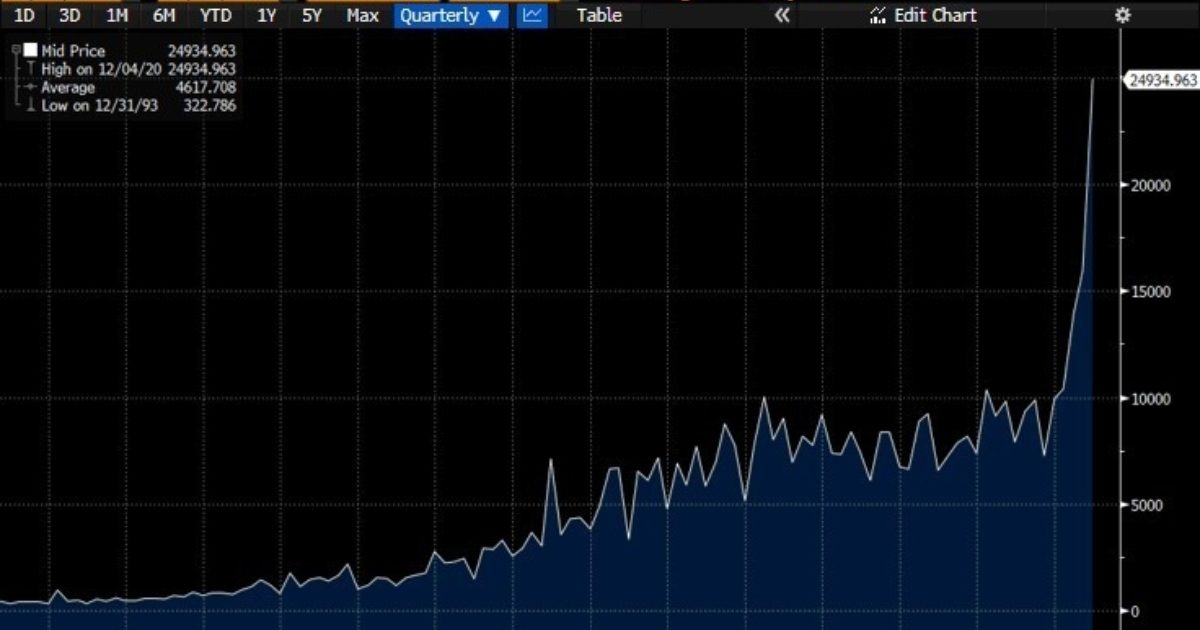Viewport: 1200px width, 630px height.
Task: Switch to the 1M range
Action: pyautogui.click(x=116, y=15)
